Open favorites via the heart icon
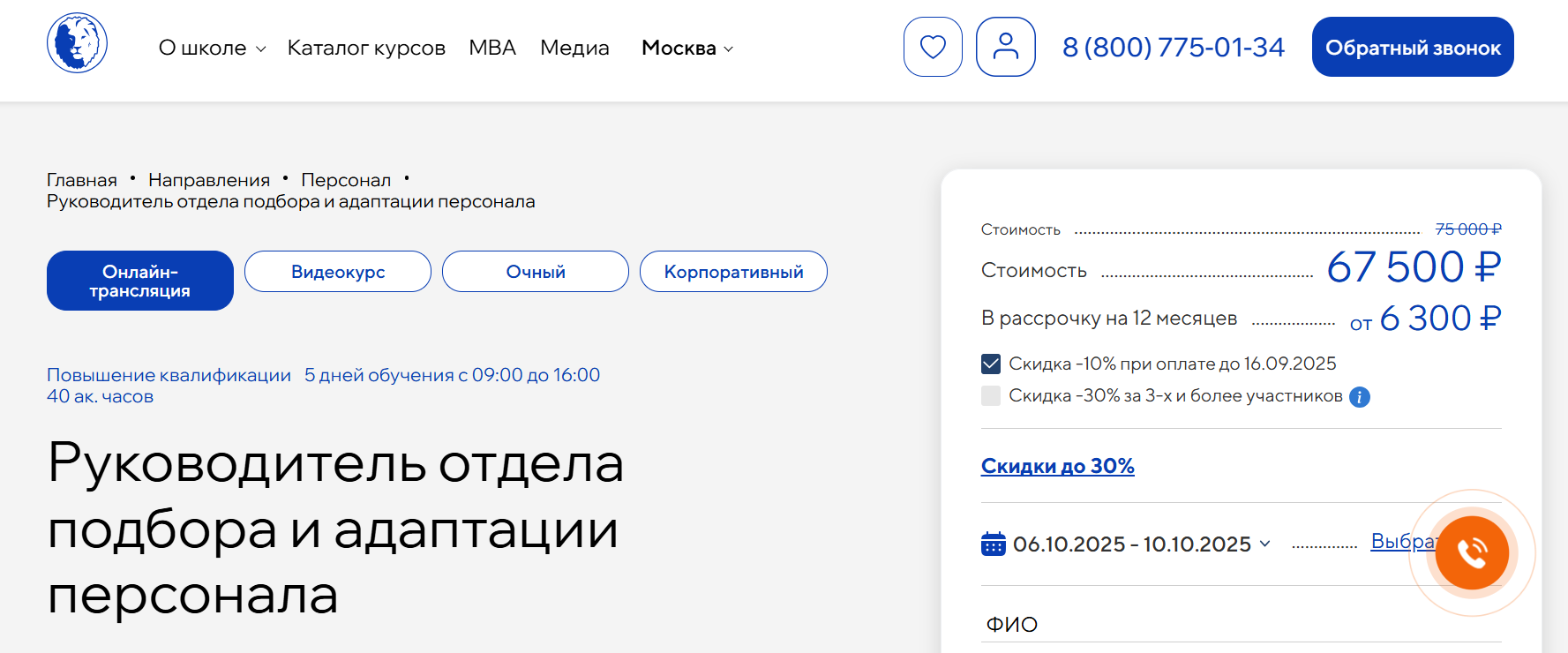Image resolution: width=1568 pixels, height=653 pixels. click(933, 47)
